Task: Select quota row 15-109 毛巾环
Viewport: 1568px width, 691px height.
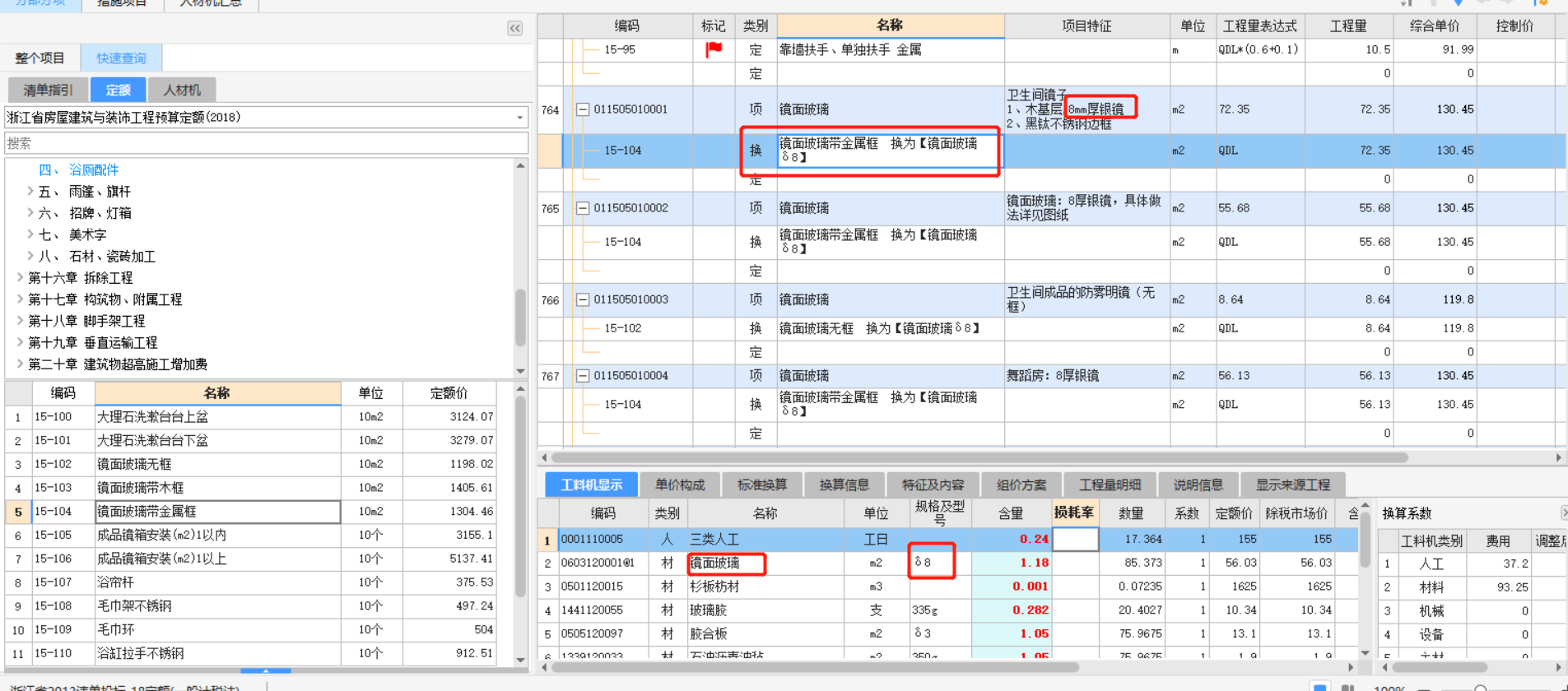Action: 251,630
